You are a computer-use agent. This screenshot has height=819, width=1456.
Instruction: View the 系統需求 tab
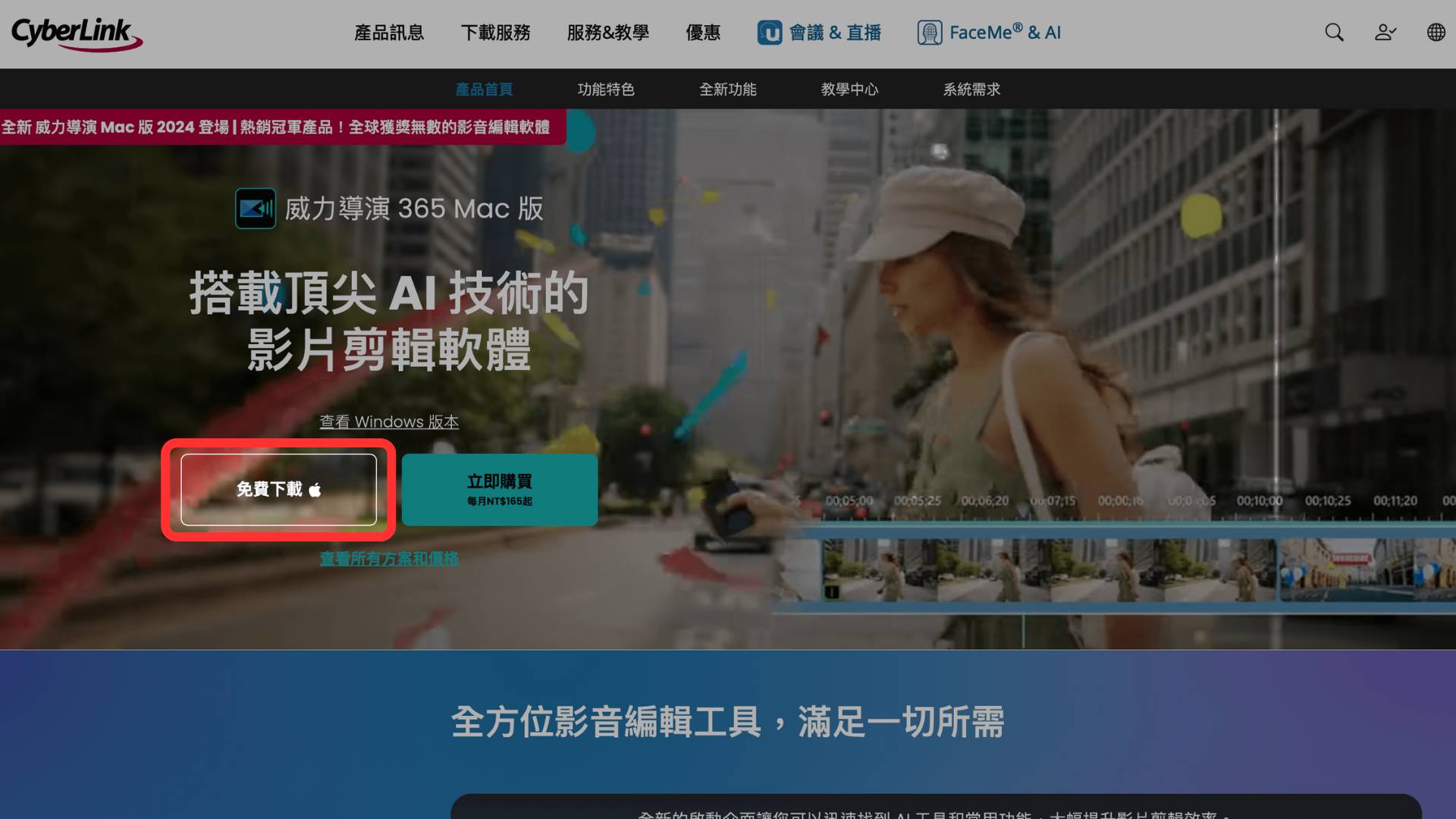[971, 89]
